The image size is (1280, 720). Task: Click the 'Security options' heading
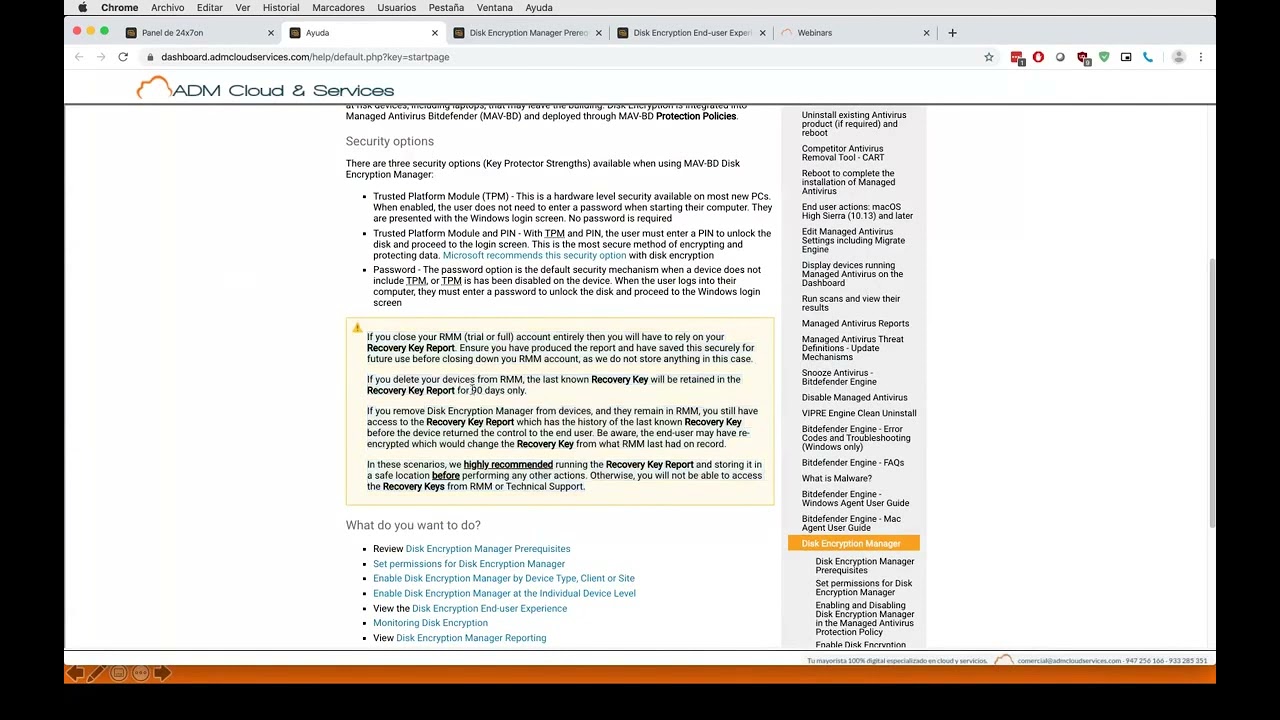tap(390, 141)
